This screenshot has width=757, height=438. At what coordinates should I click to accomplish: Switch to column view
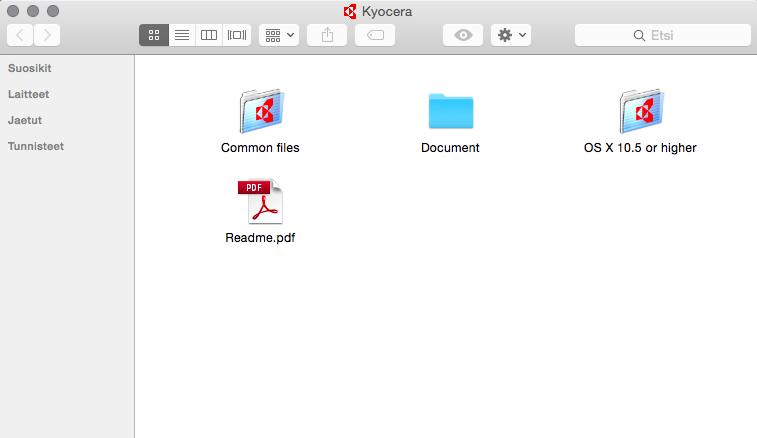pos(209,35)
